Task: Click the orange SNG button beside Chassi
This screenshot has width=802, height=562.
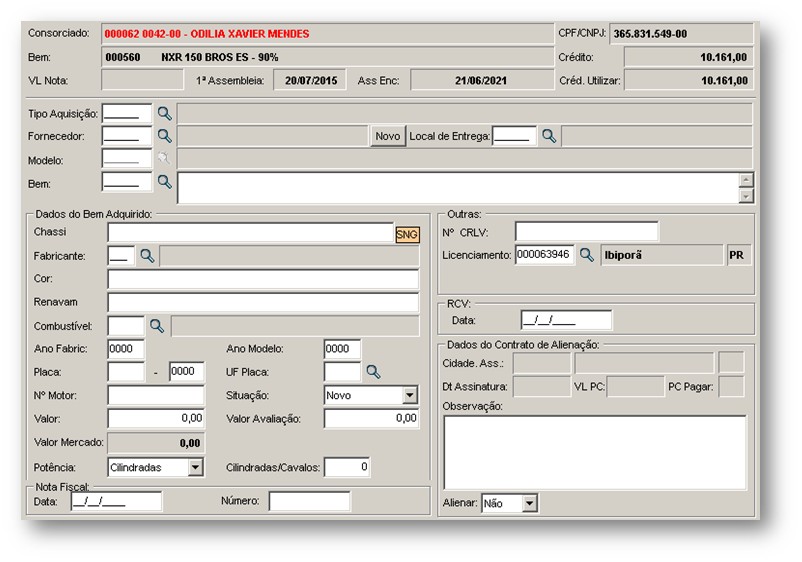Action: coord(407,234)
